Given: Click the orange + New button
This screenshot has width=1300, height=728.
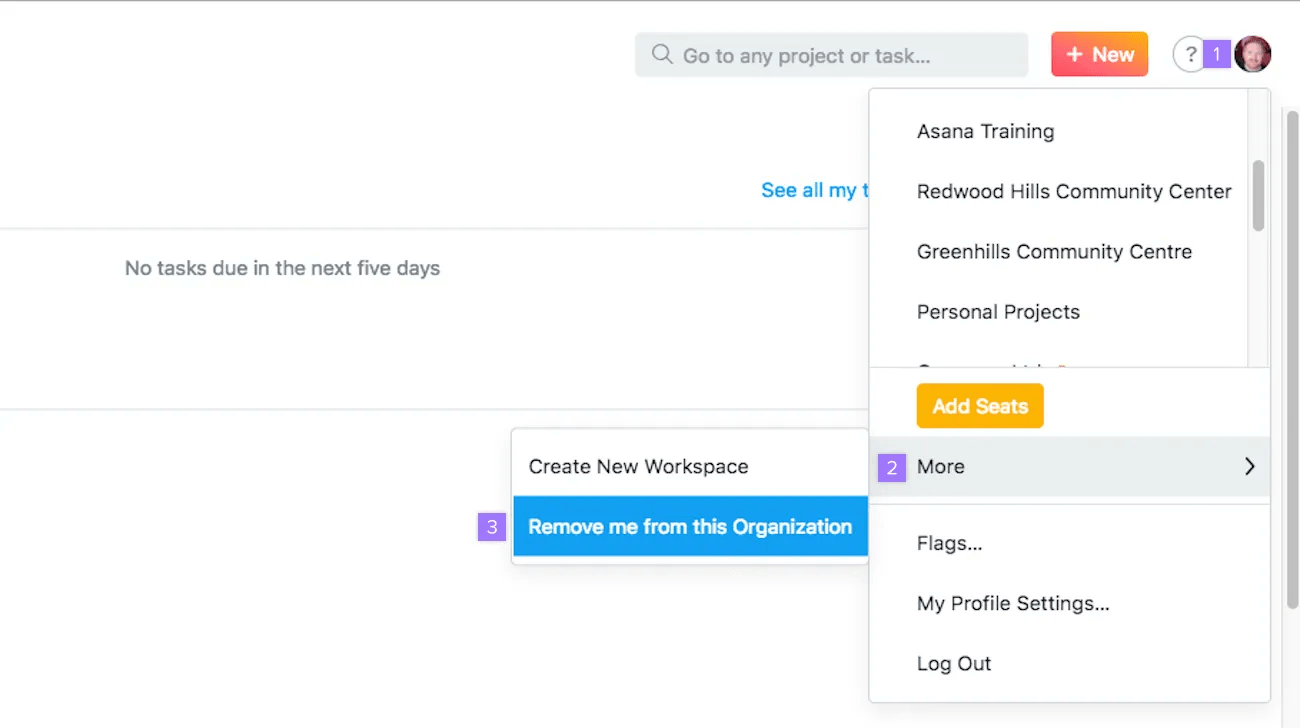Looking at the screenshot, I should 1099,54.
